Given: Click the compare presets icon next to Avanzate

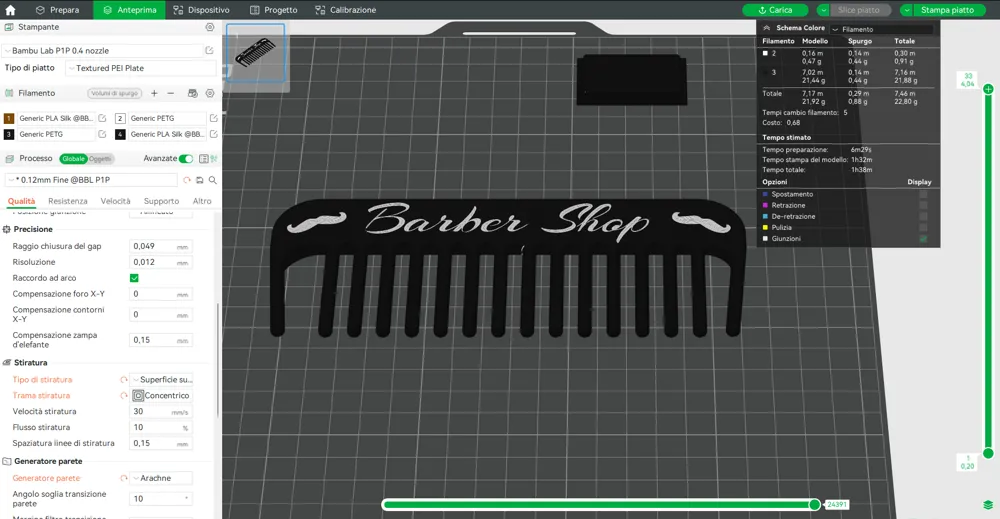Looking at the screenshot, I should (x=214, y=159).
